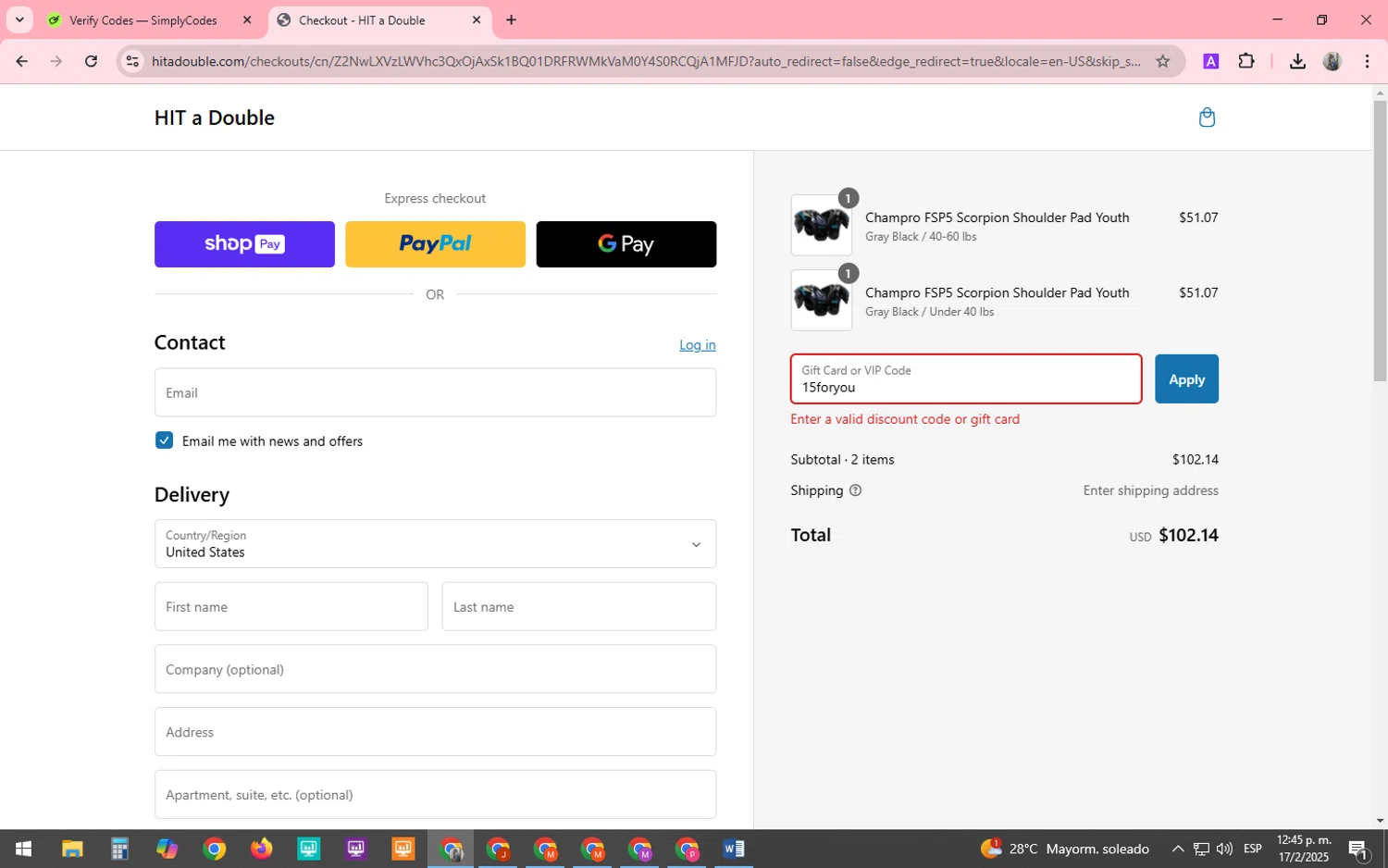Viewport: 1388px width, 868px height.
Task: Close the Verify Codes tab
Action: [x=247, y=19]
